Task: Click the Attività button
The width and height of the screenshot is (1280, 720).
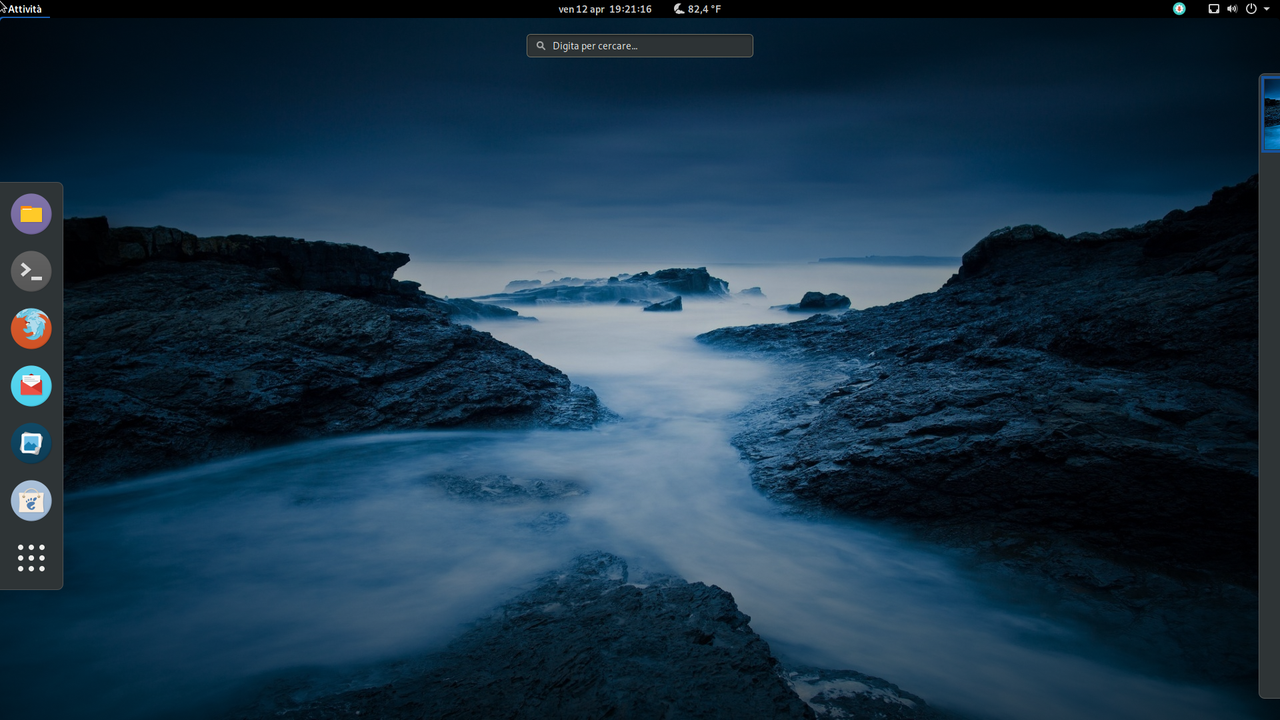Action: point(25,9)
